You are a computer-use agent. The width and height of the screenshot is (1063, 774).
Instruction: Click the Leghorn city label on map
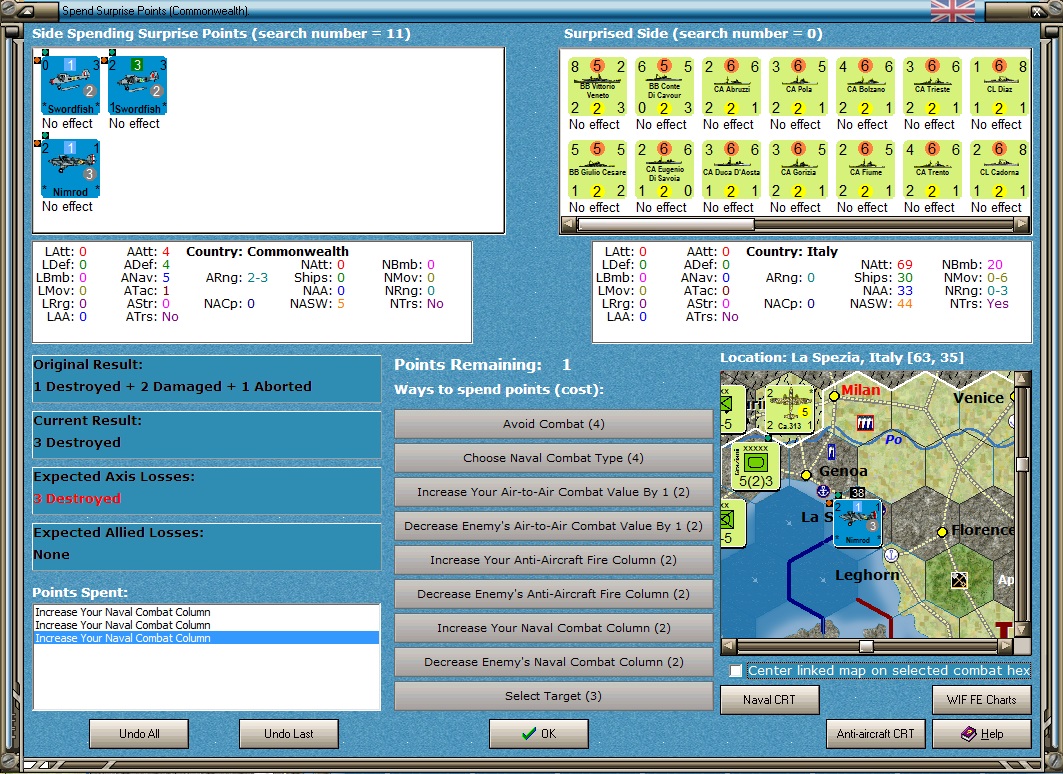click(867, 575)
